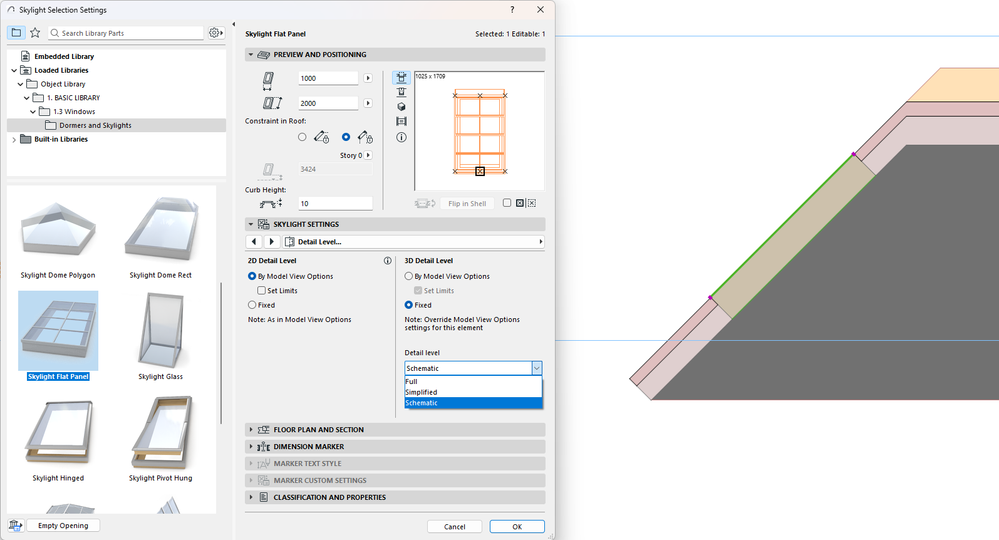Expand the Classification and Properties panel
This screenshot has width=999, height=540.
pos(329,497)
